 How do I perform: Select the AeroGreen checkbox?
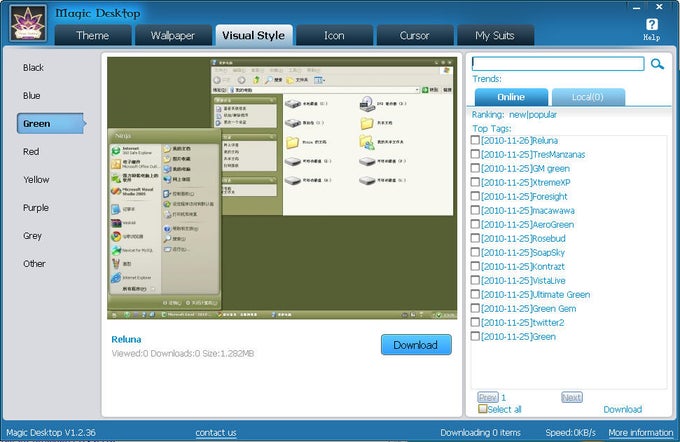[x=475, y=224]
